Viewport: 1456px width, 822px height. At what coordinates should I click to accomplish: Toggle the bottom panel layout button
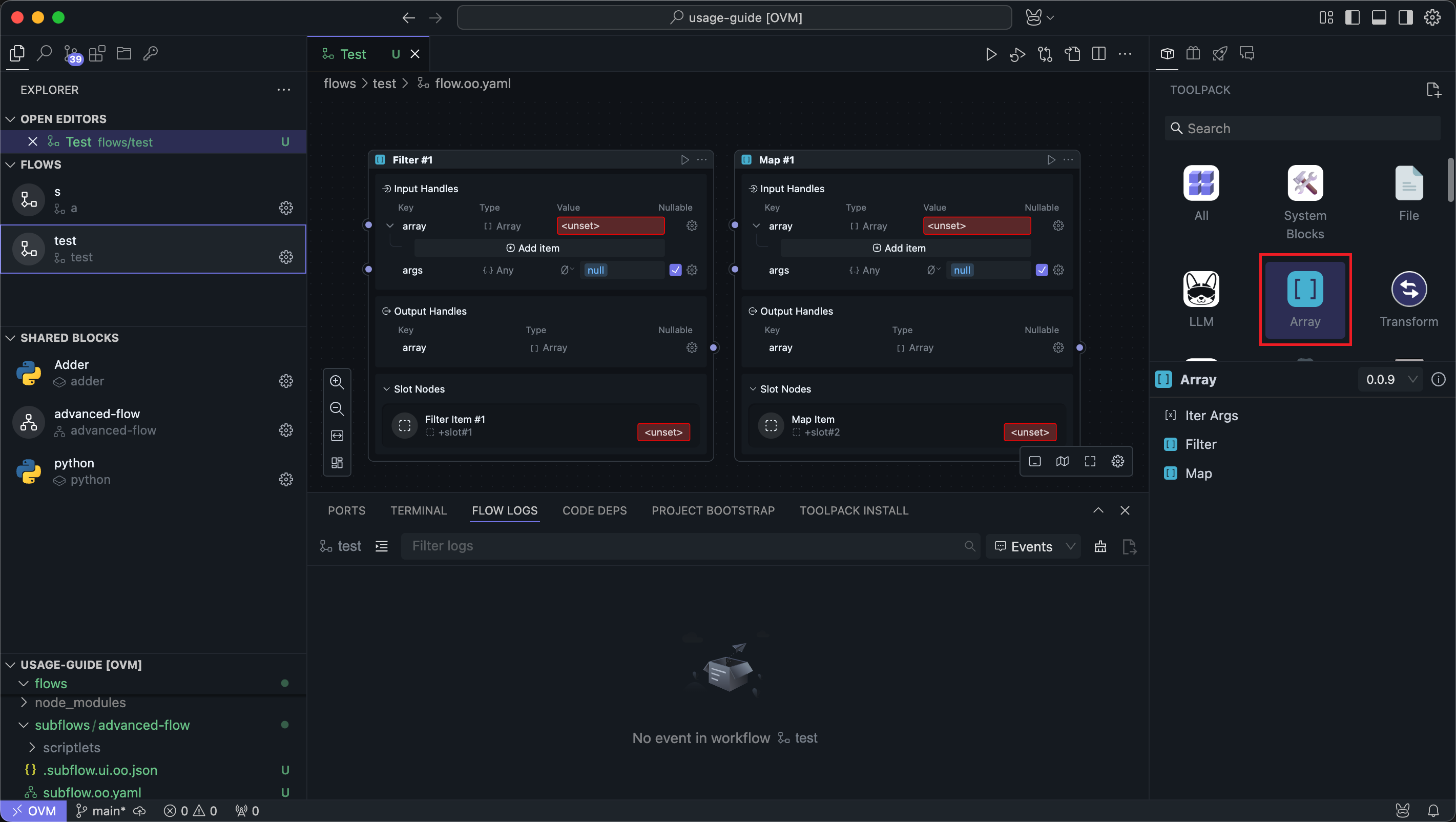[x=1379, y=17]
